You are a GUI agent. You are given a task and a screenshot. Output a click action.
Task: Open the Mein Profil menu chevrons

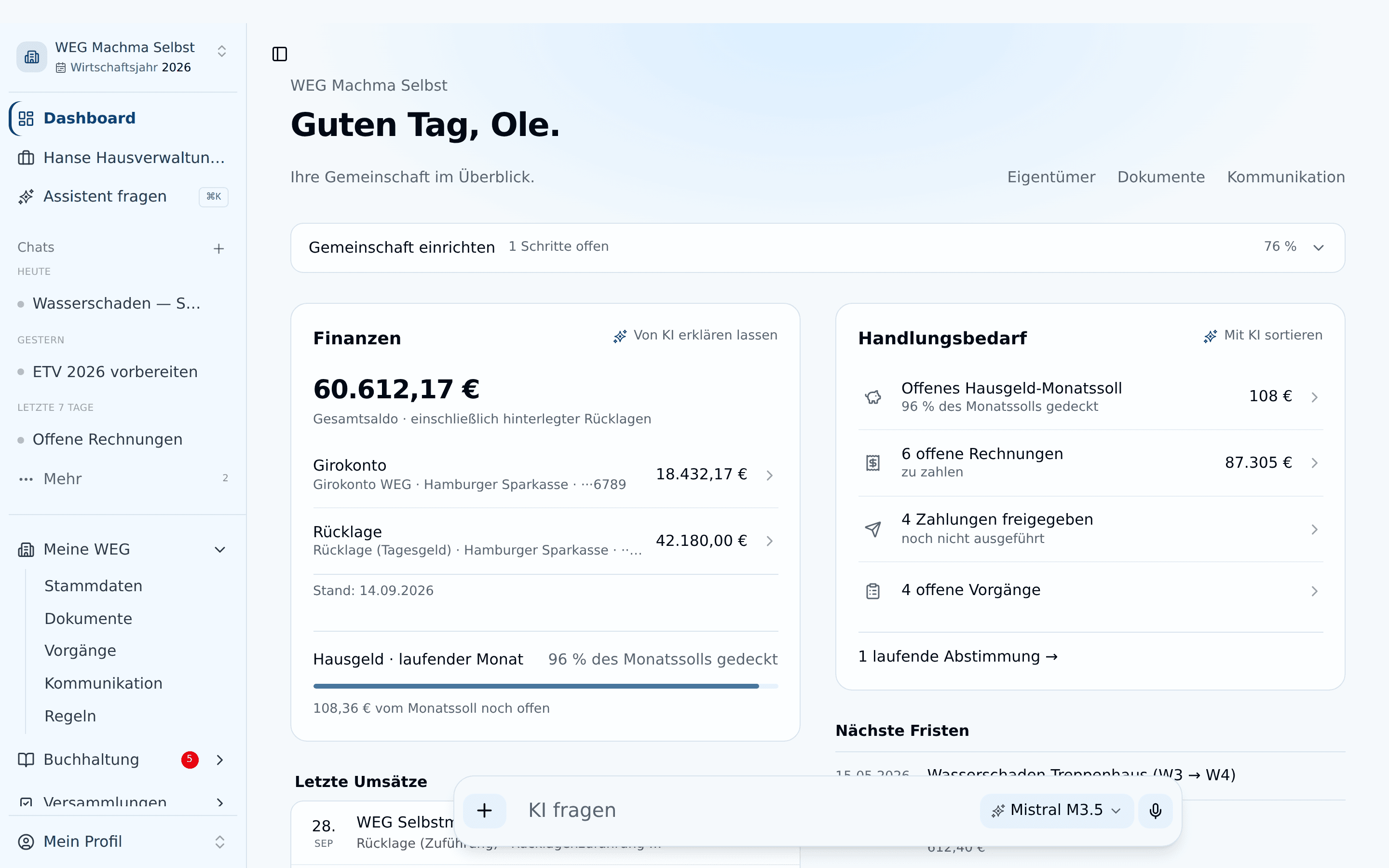pyautogui.click(x=220, y=842)
